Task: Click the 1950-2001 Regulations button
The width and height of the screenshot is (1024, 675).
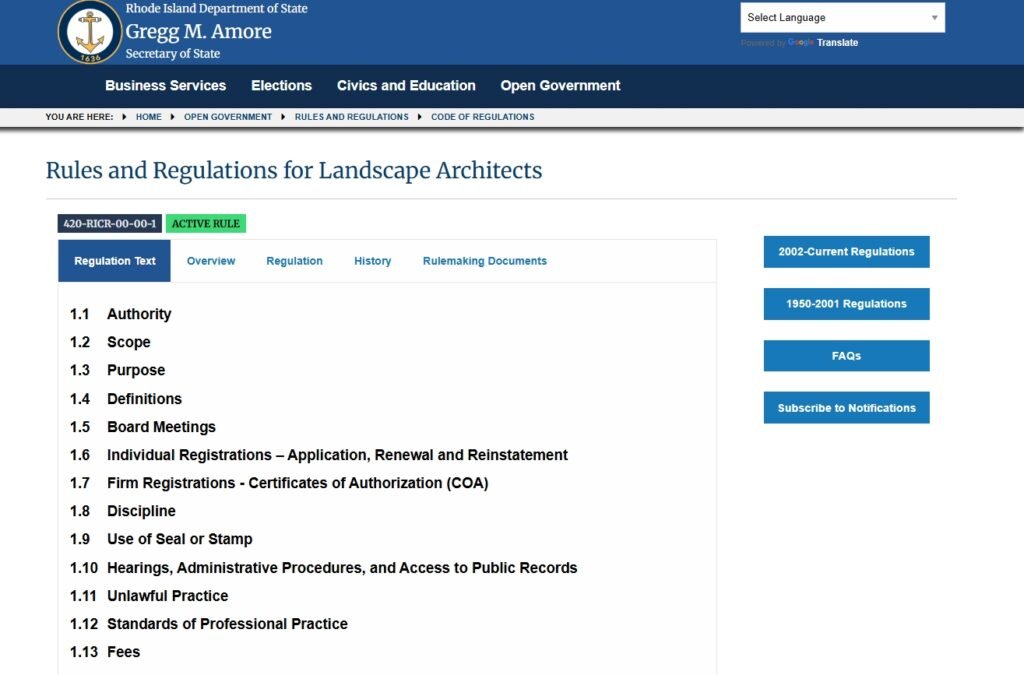Action: pyautogui.click(x=846, y=303)
